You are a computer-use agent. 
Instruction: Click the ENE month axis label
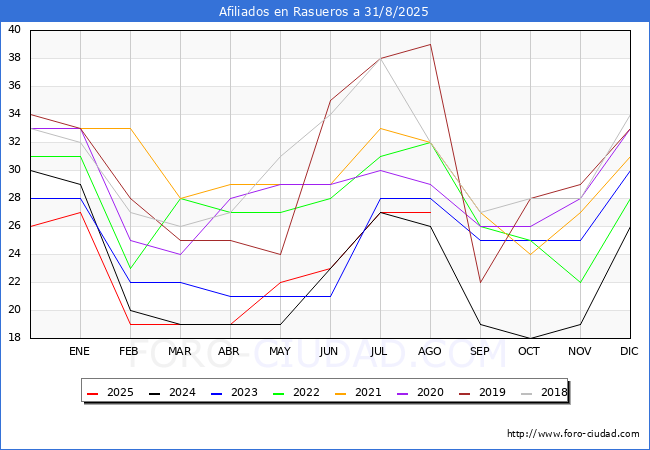point(79,351)
